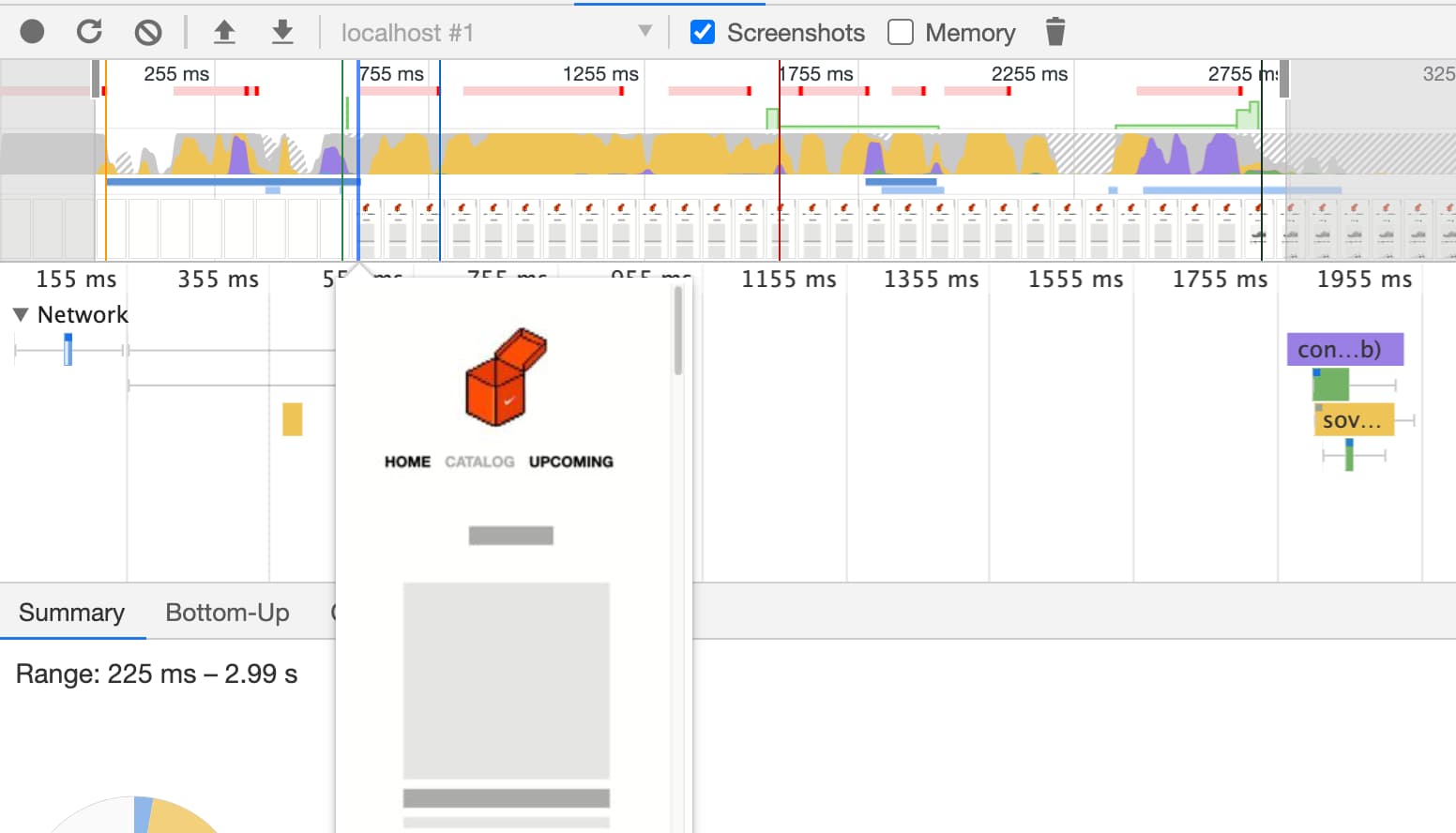Switch to the Summary tab
Viewport: 1456px width, 833px height.
tap(71, 613)
